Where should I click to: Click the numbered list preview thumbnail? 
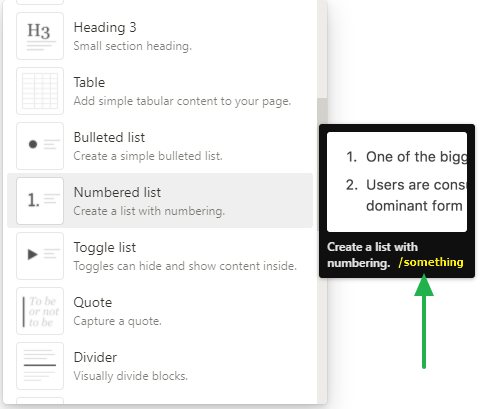[x=397, y=182]
